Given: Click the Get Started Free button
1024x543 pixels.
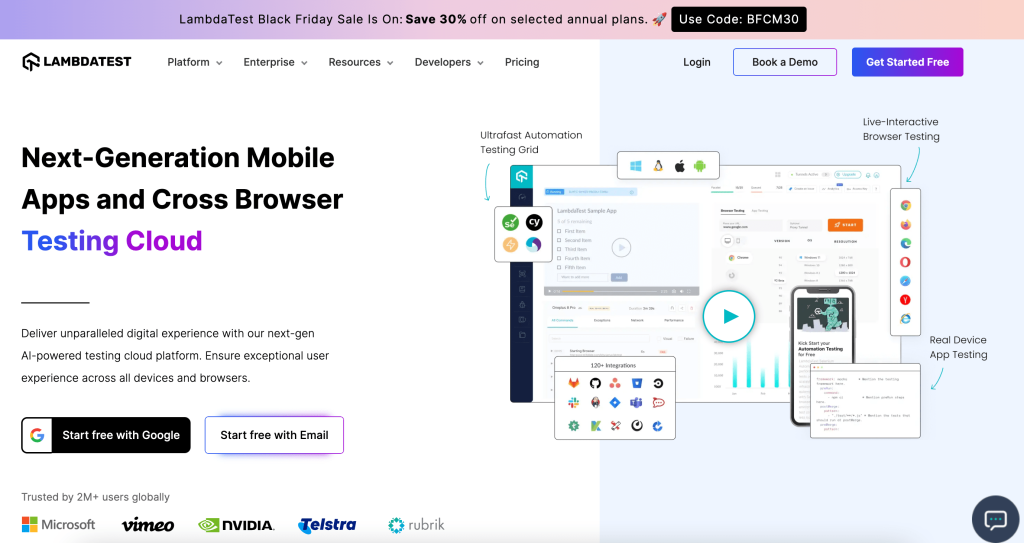Looking at the screenshot, I should (x=907, y=62).
